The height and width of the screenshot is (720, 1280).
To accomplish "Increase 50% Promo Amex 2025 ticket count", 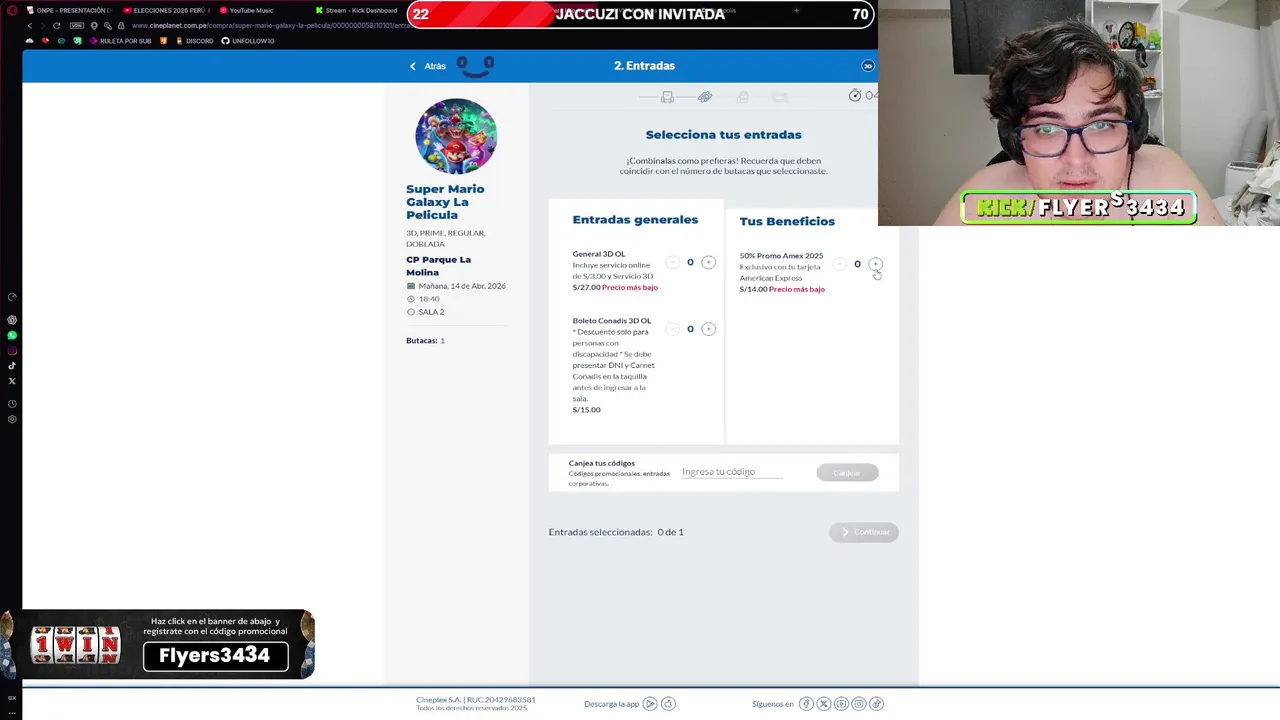I will point(875,264).
